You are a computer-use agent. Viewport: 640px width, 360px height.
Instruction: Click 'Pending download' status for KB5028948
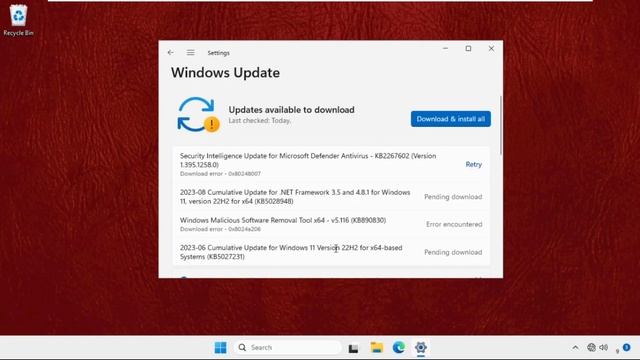[453, 197]
